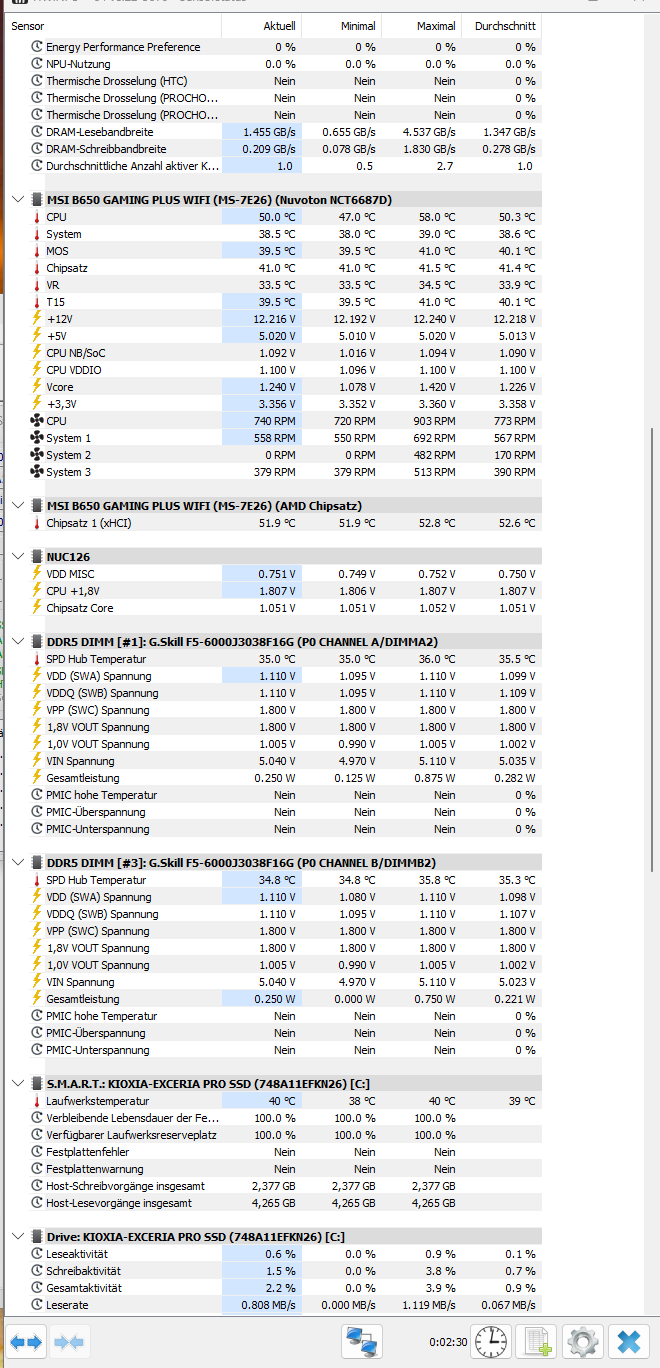Click the 1.455 GB/s current value cell
This screenshot has height=1368, width=660.
click(x=261, y=132)
